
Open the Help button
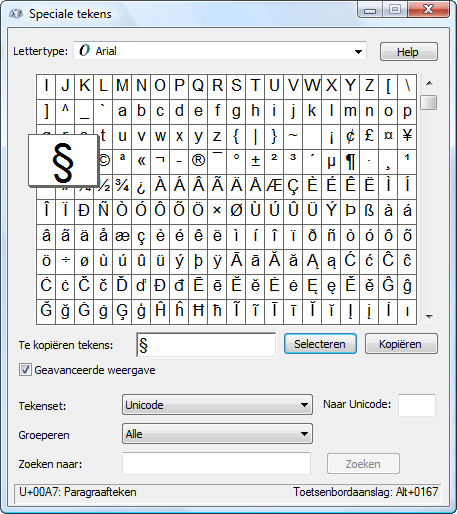[409, 52]
